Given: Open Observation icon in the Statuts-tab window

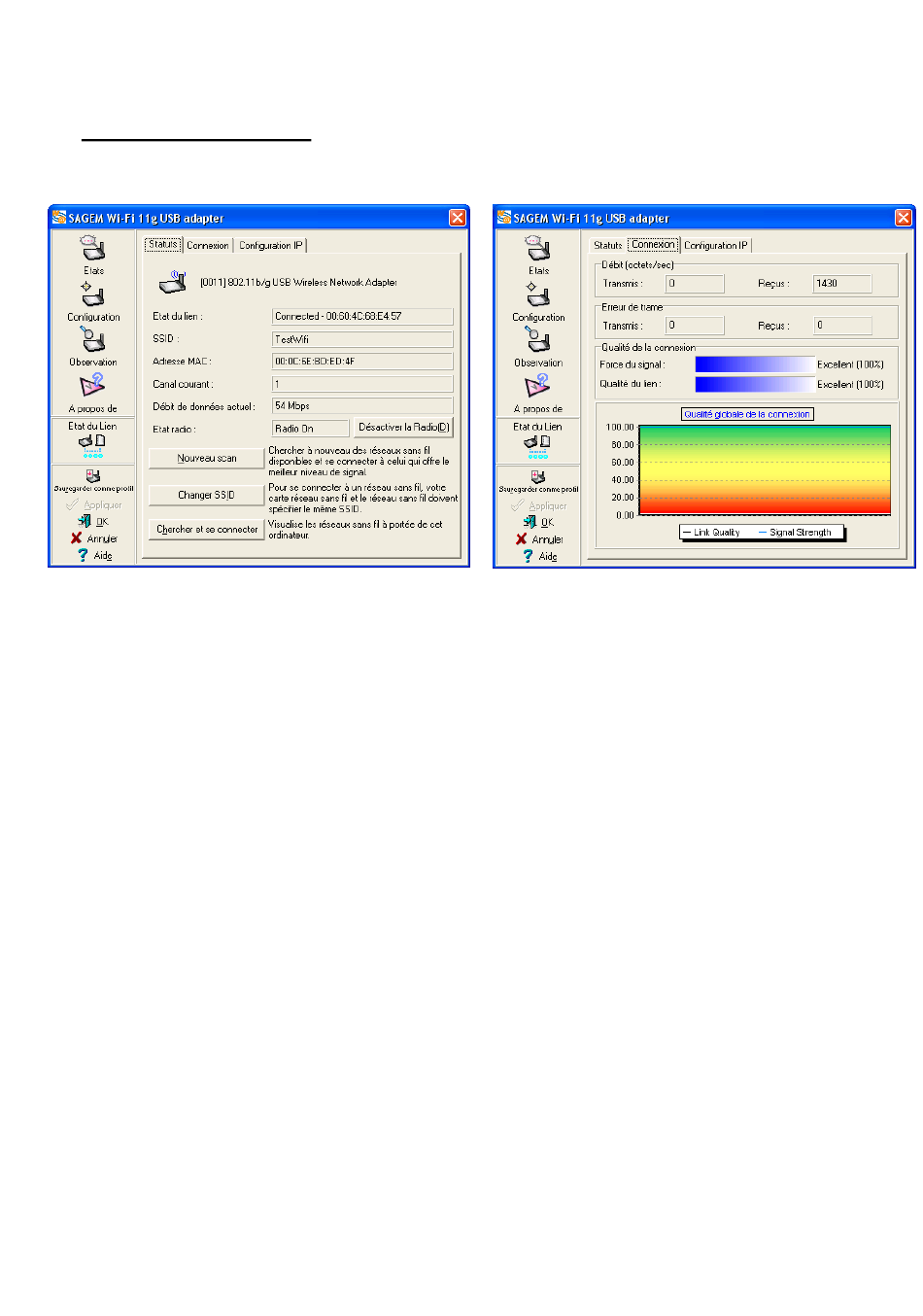Looking at the screenshot, I should point(92,339).
